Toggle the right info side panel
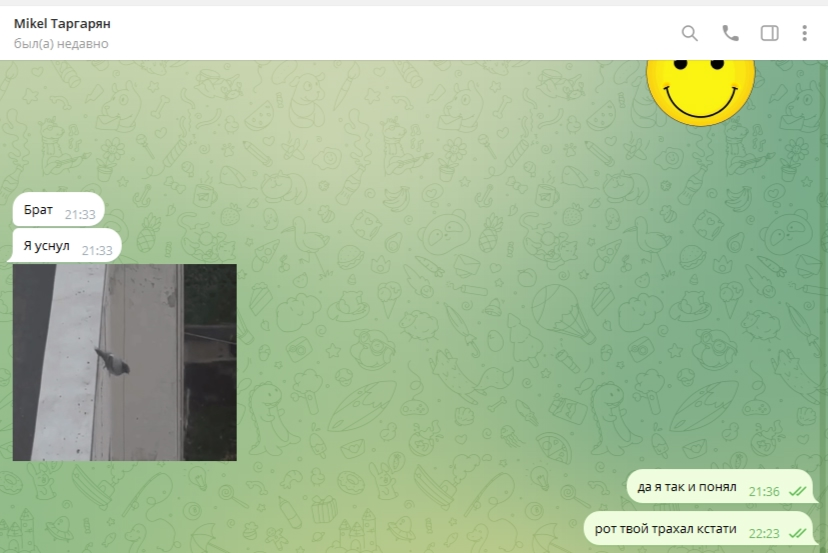Viewport: 828px width, 553px height. pos(769,33)
